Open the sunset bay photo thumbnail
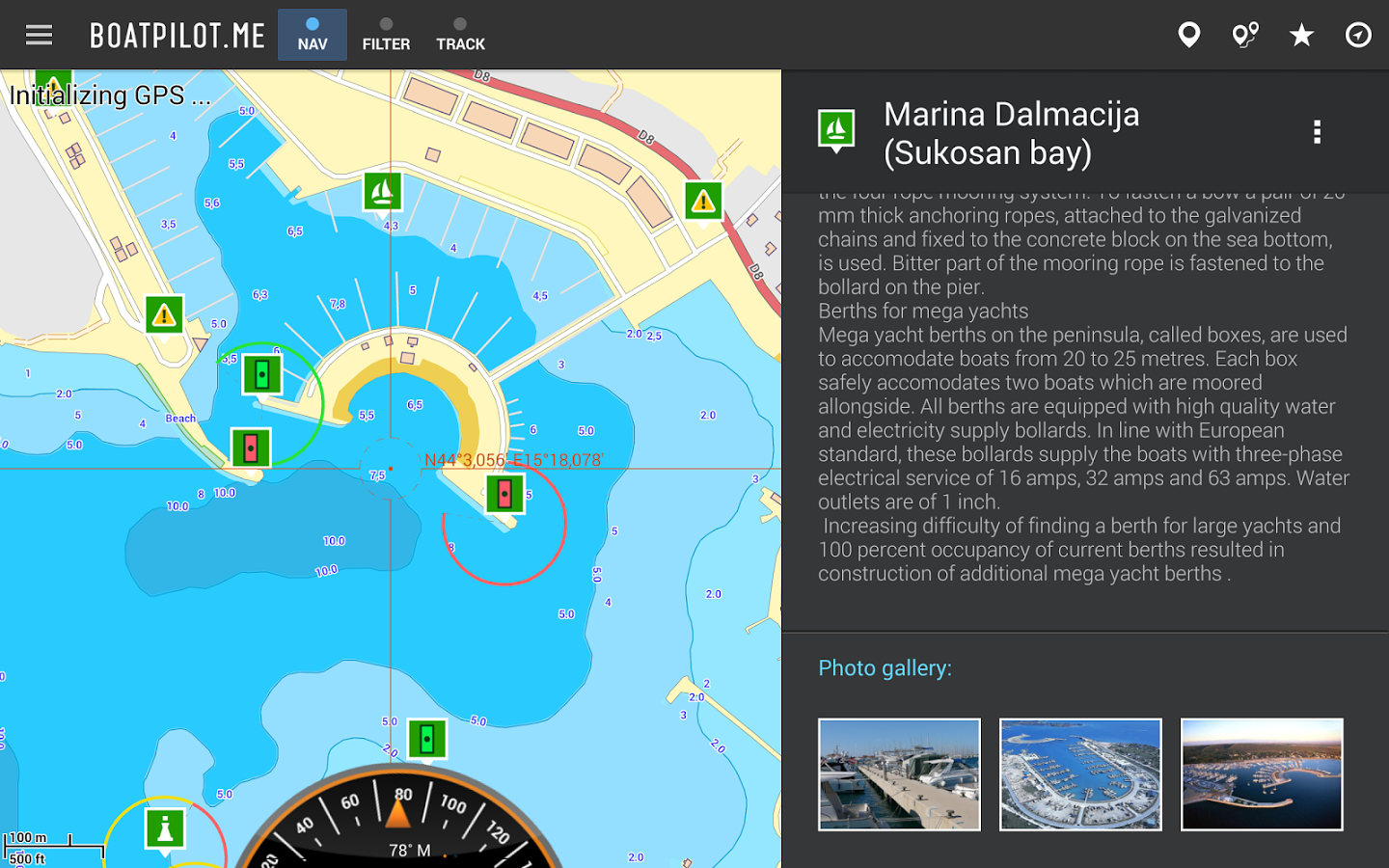1389x868 pixels. click(x=1262, y=774)
